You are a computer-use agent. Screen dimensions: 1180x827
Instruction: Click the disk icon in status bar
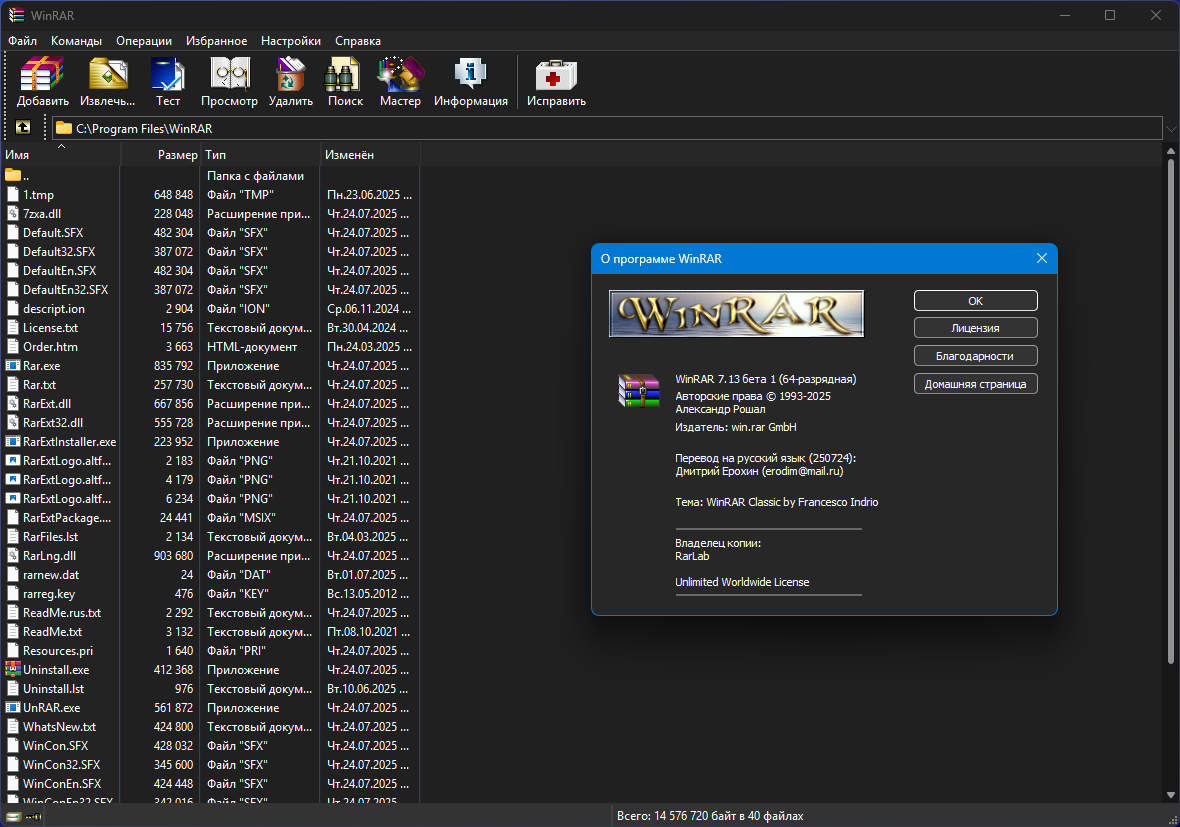(14, 816)
